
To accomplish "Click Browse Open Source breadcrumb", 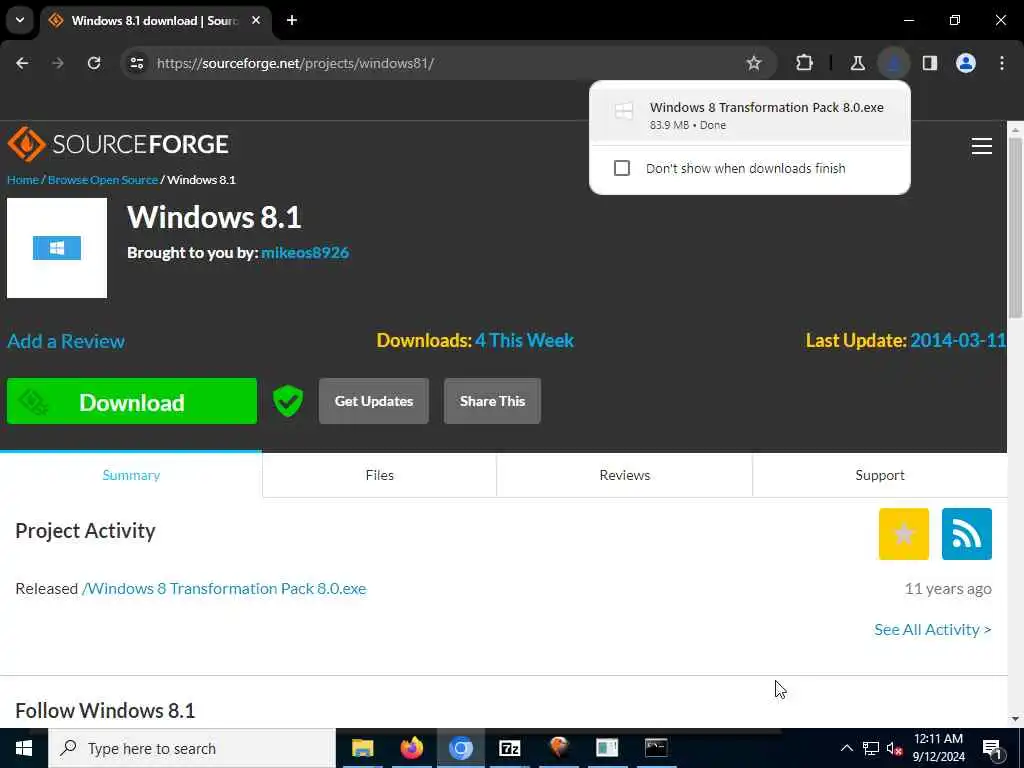I will 103,180.
